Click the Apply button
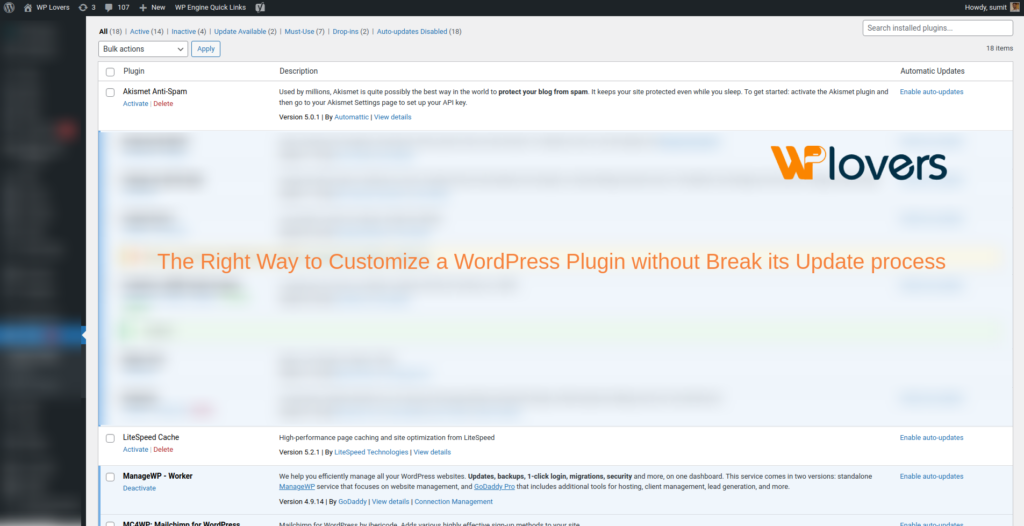Screen dimensions: 1024x526 [206, 49]
